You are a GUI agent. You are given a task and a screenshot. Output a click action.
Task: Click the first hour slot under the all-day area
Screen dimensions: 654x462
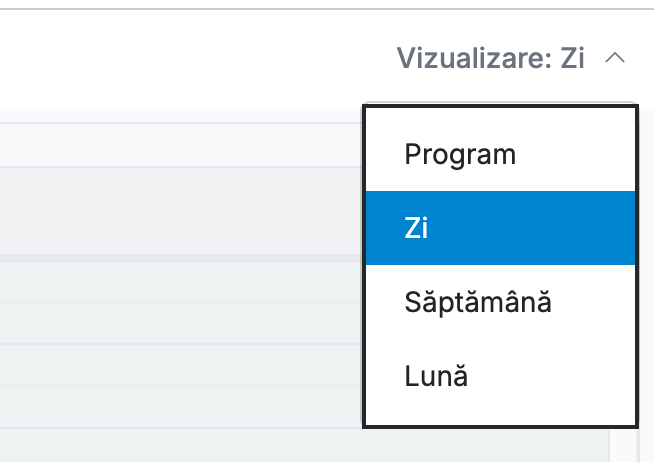181,281
